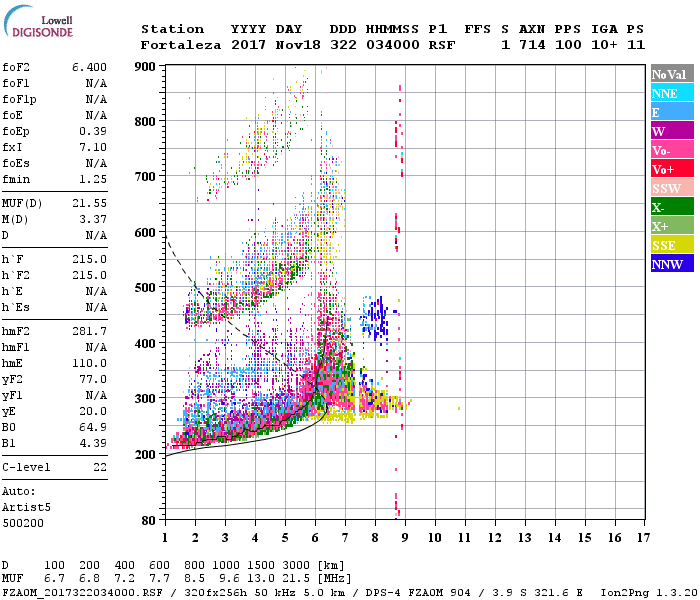Click the MUF(D) value 21.55
Image resolution: width=700 pixels, height=600 pixels.
[x=89, y=204]
